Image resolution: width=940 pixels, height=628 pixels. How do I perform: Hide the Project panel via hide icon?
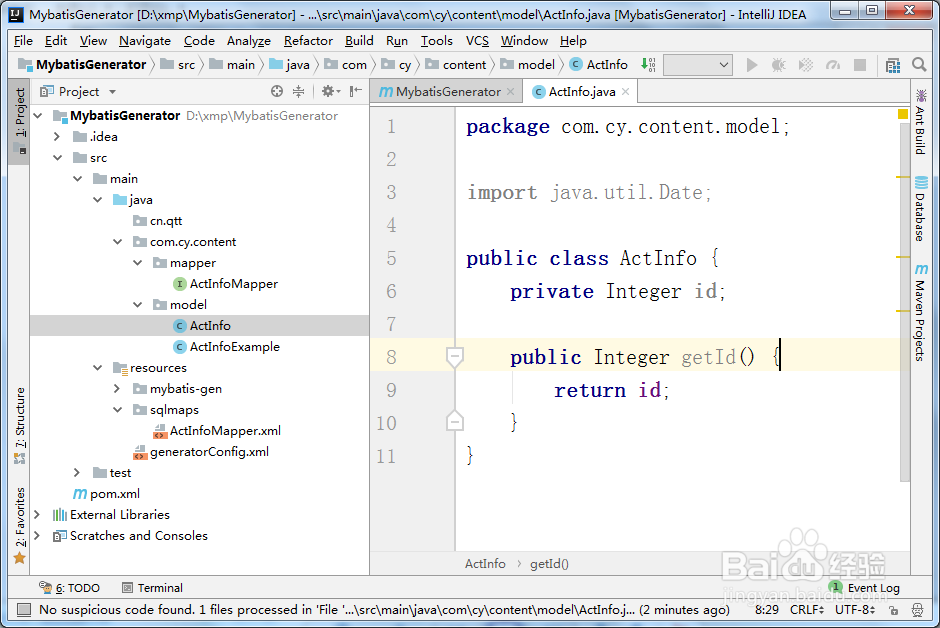(x=355, y=91)
